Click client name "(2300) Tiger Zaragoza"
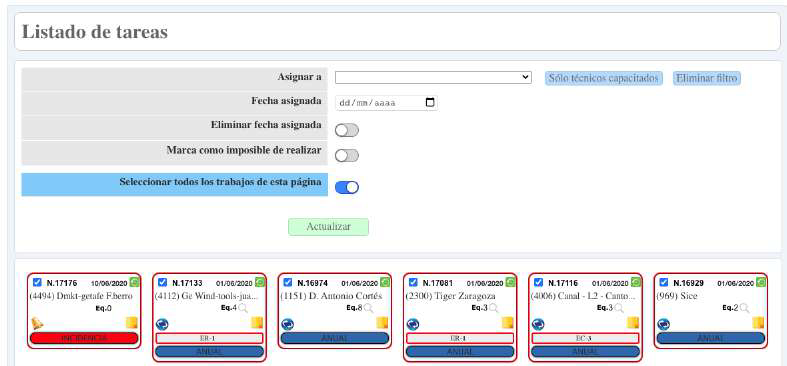The height and width of the screenshot is (366, 787). click(450, 296)
